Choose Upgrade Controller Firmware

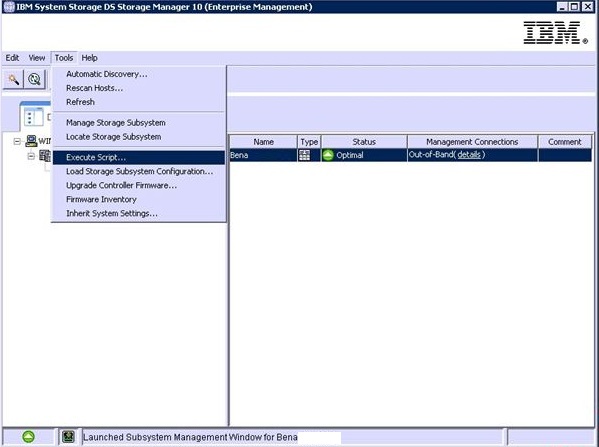click(139, 185)
